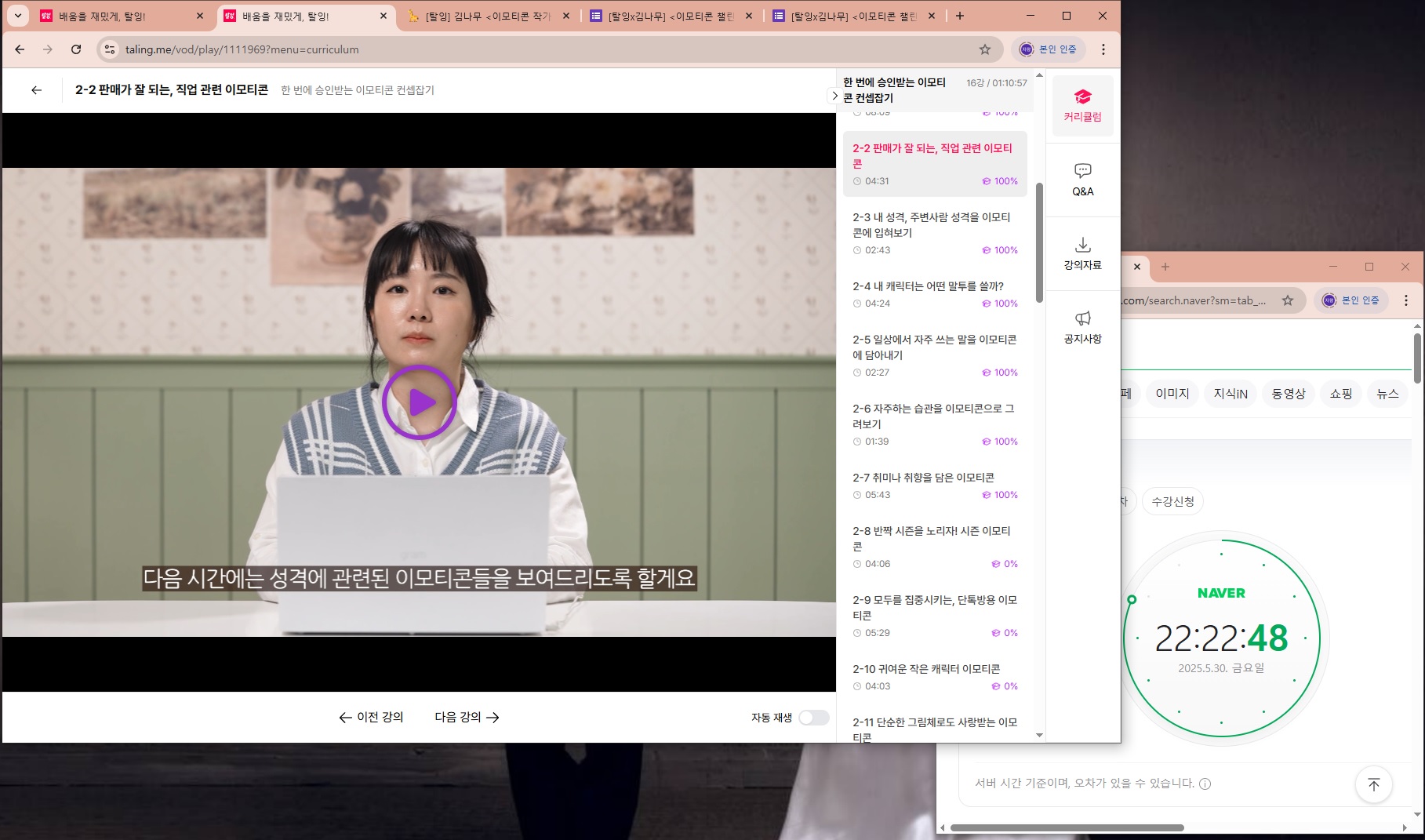Select lecture 2-8 반짝 시즌을 노리자!
The image size is (1425, 840).
(x=935, y=547)
